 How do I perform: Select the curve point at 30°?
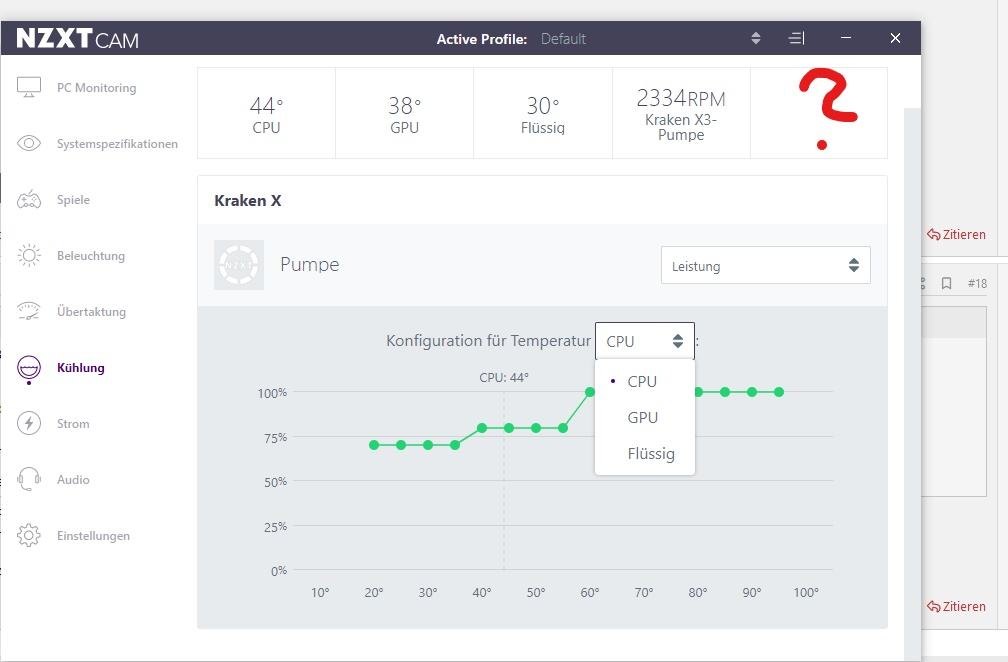(x=428, y=445)
